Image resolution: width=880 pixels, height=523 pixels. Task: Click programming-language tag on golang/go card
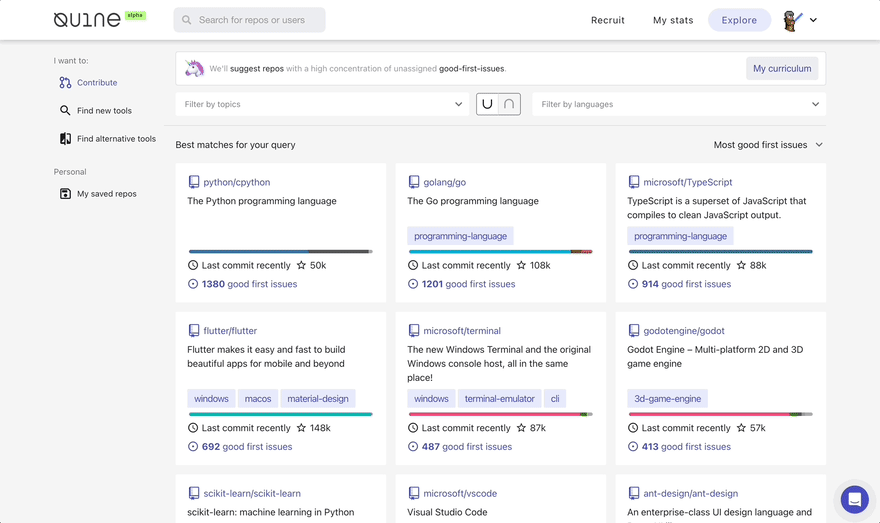pos(460,236)
